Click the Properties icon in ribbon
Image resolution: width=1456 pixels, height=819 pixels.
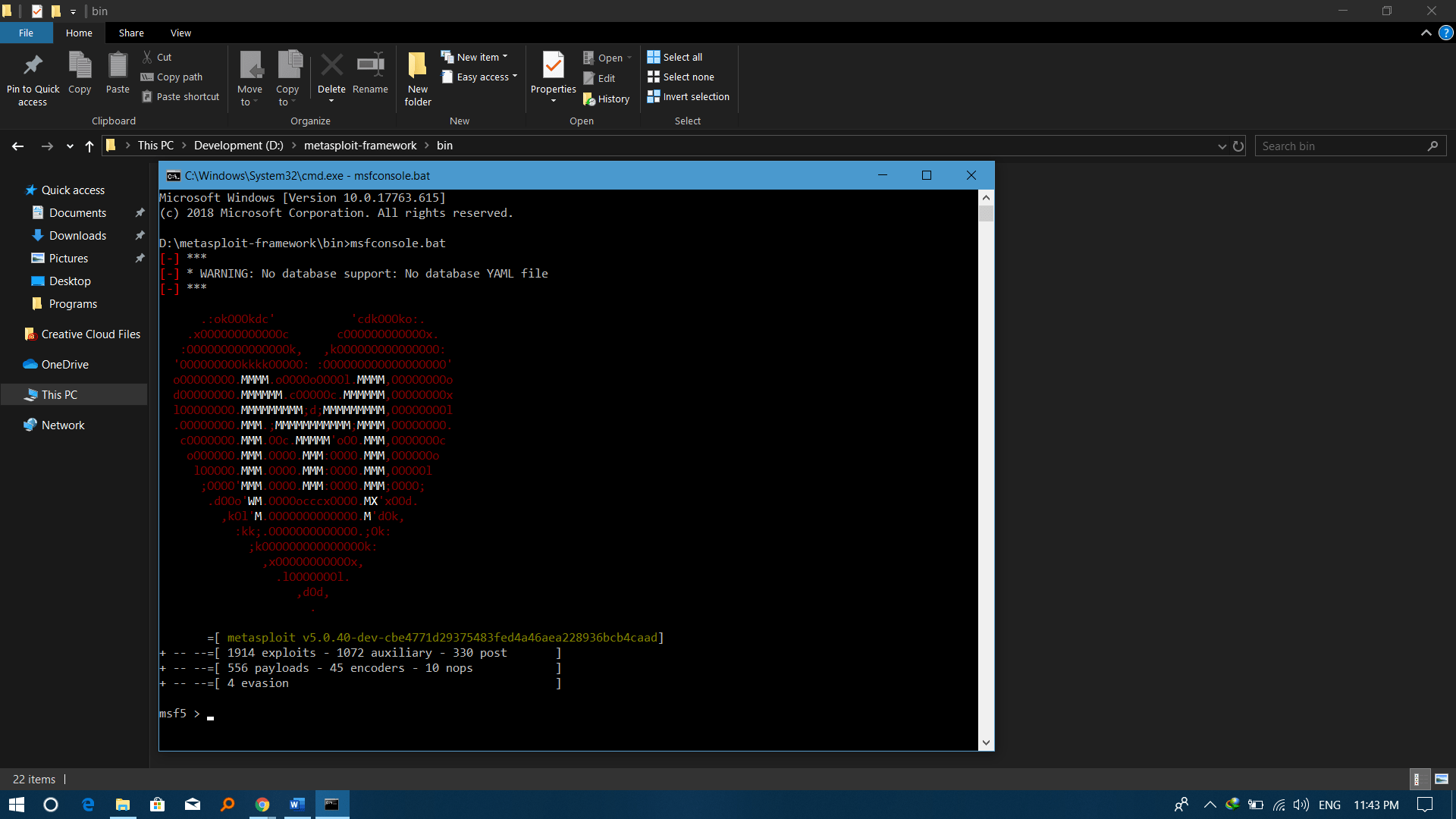[554, 65]
